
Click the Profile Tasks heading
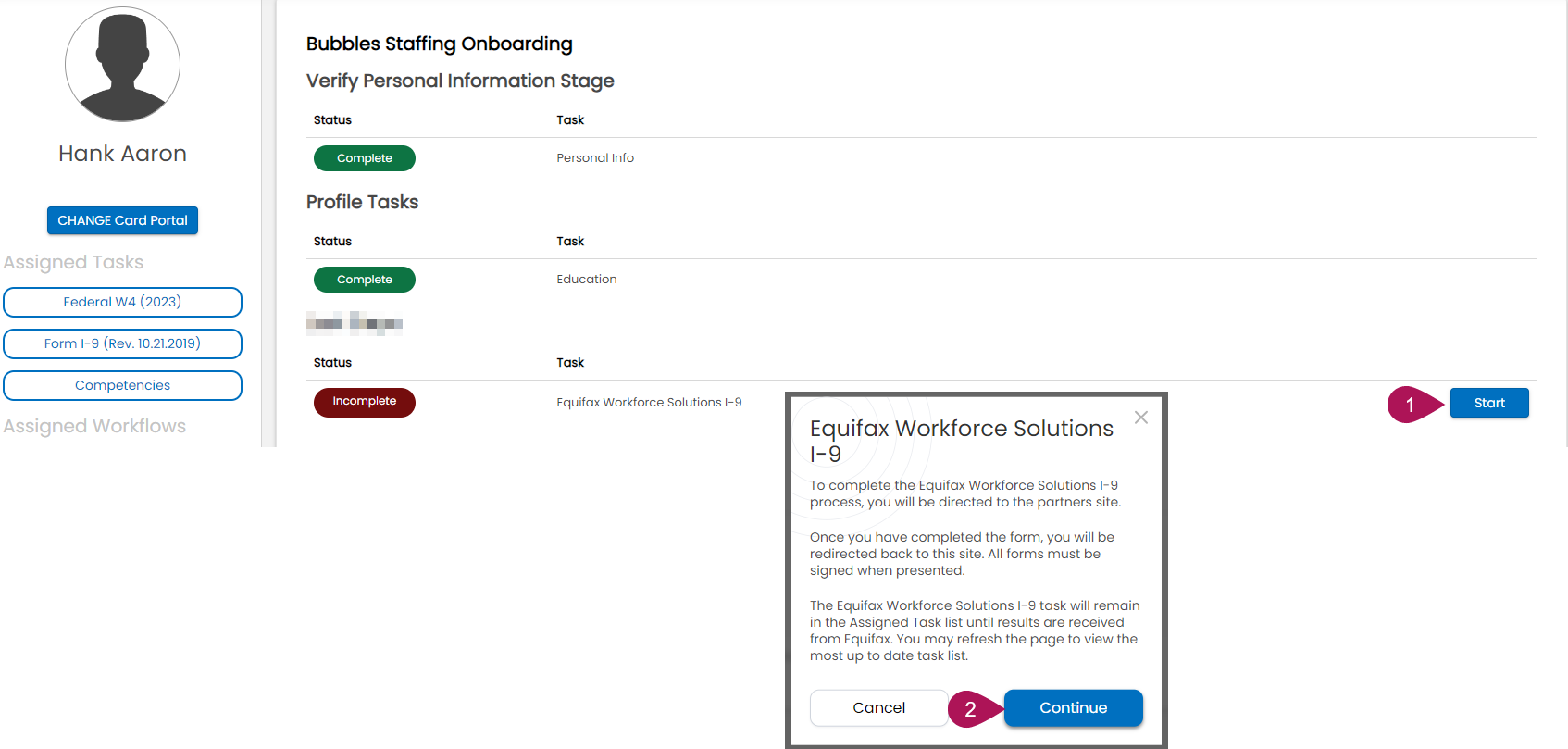click(x=362, y=202)
